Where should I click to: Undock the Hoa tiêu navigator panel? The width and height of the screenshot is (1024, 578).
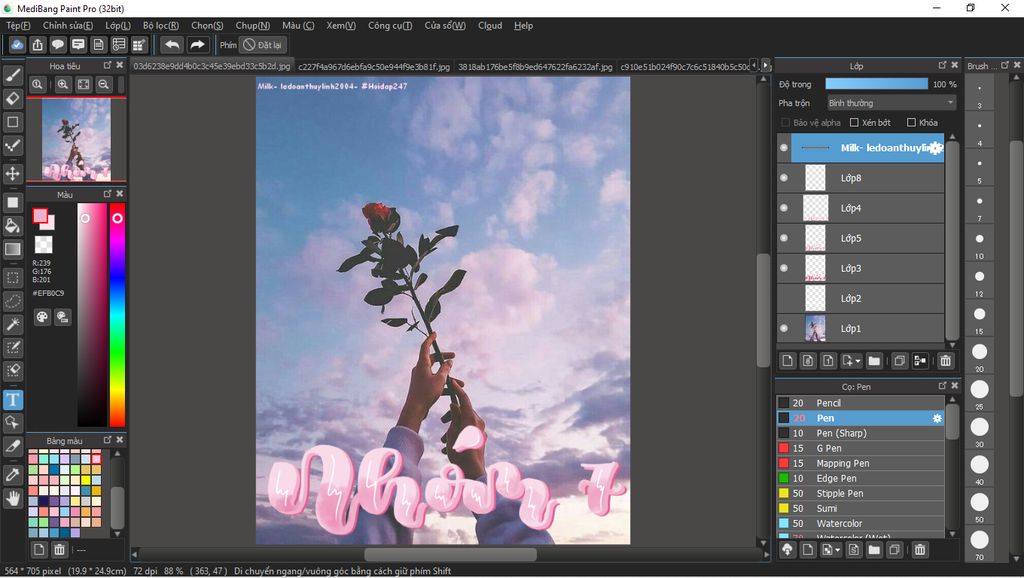click(x=107, y=65)
